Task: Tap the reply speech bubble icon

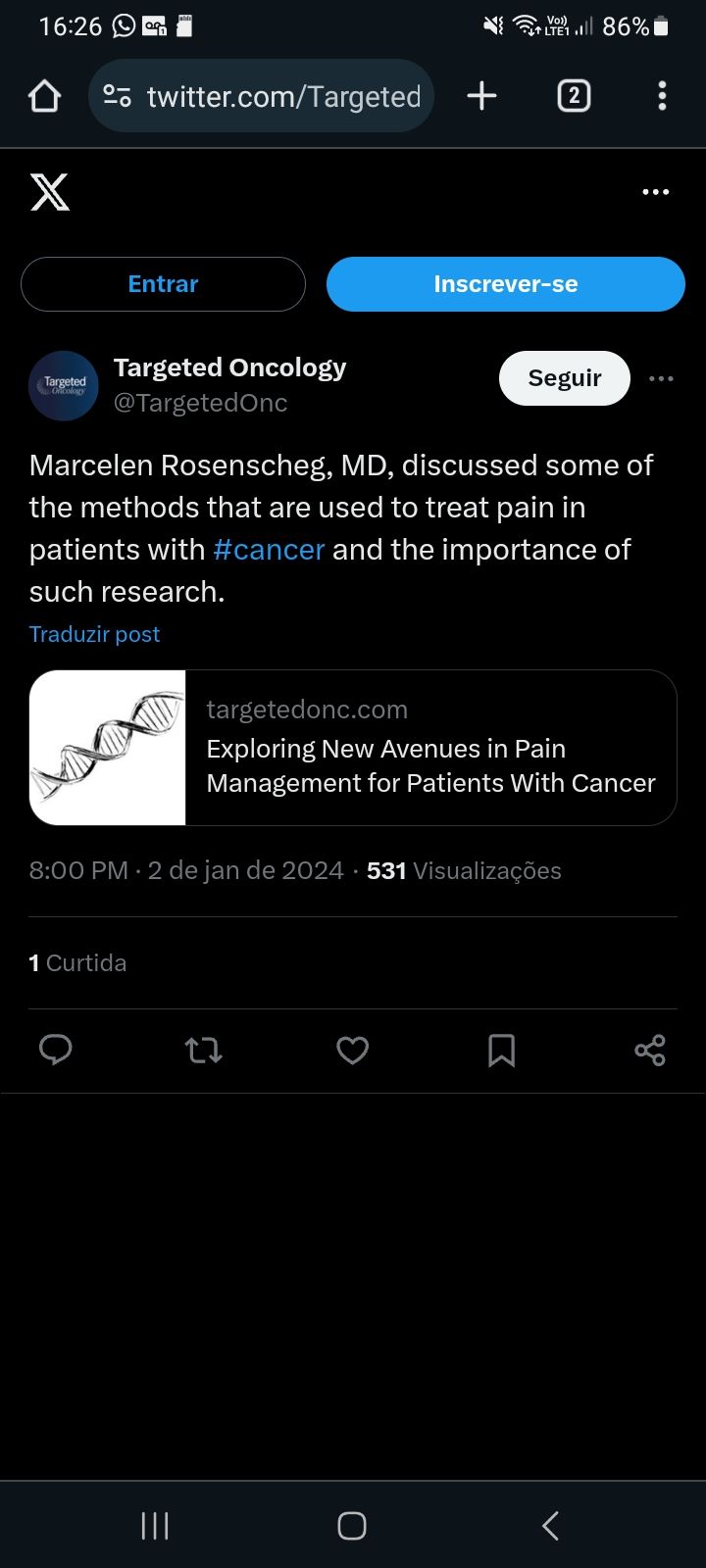Action: (x=56, y=1050)
